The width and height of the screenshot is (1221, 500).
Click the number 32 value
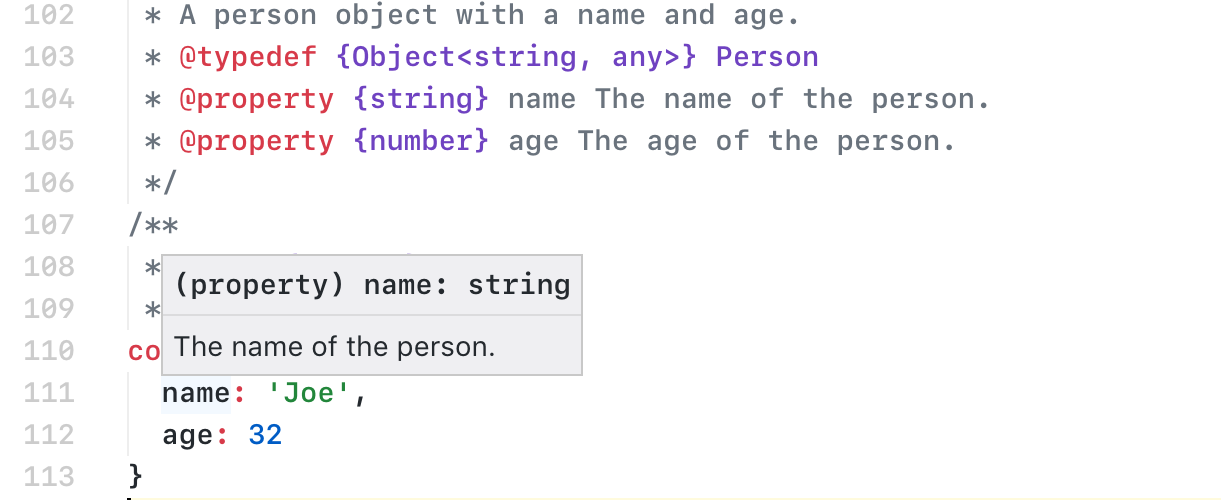click(266, 435)
